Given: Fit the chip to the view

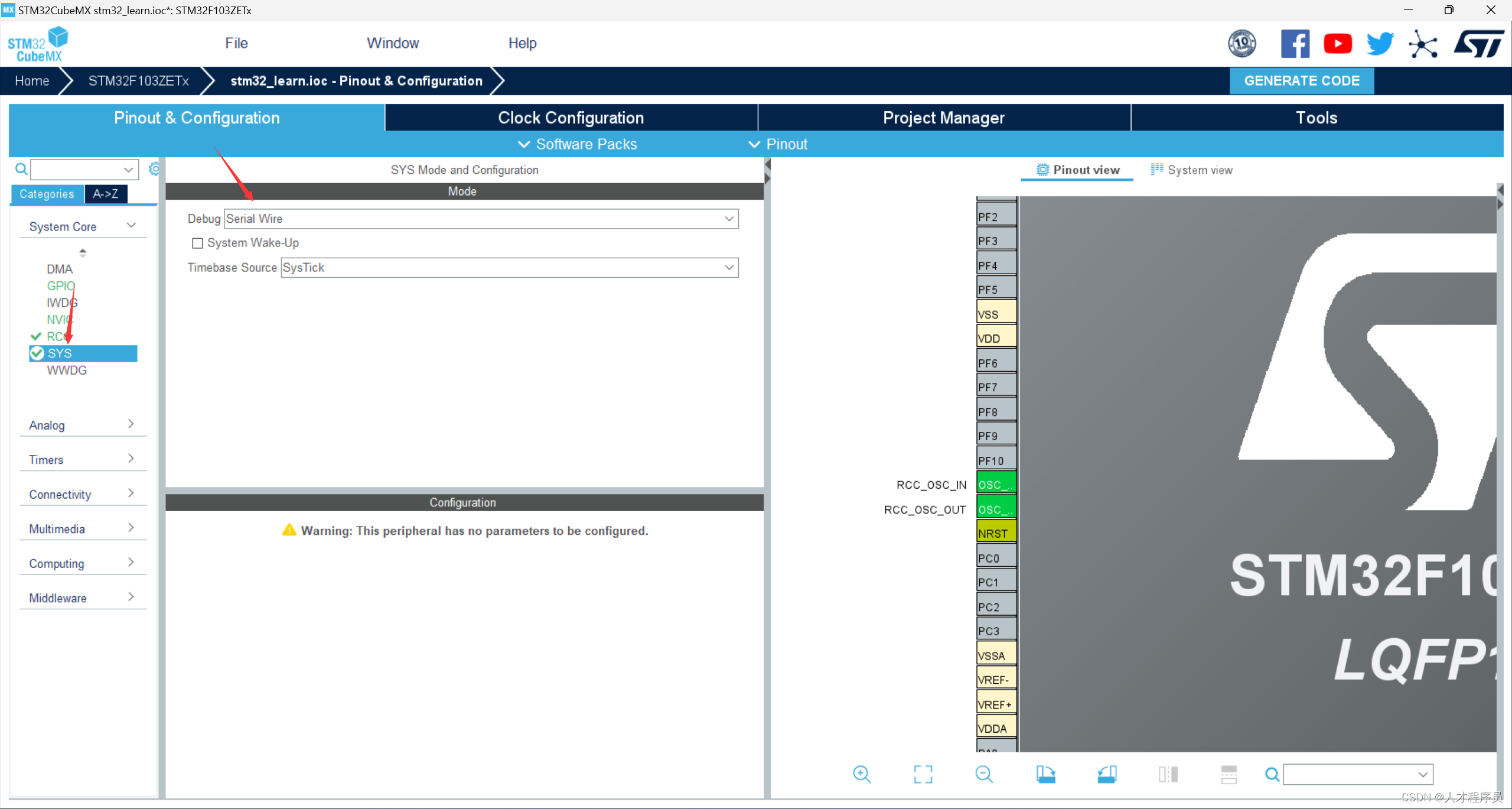Looking at the screenshot, I should coord(923,774).
